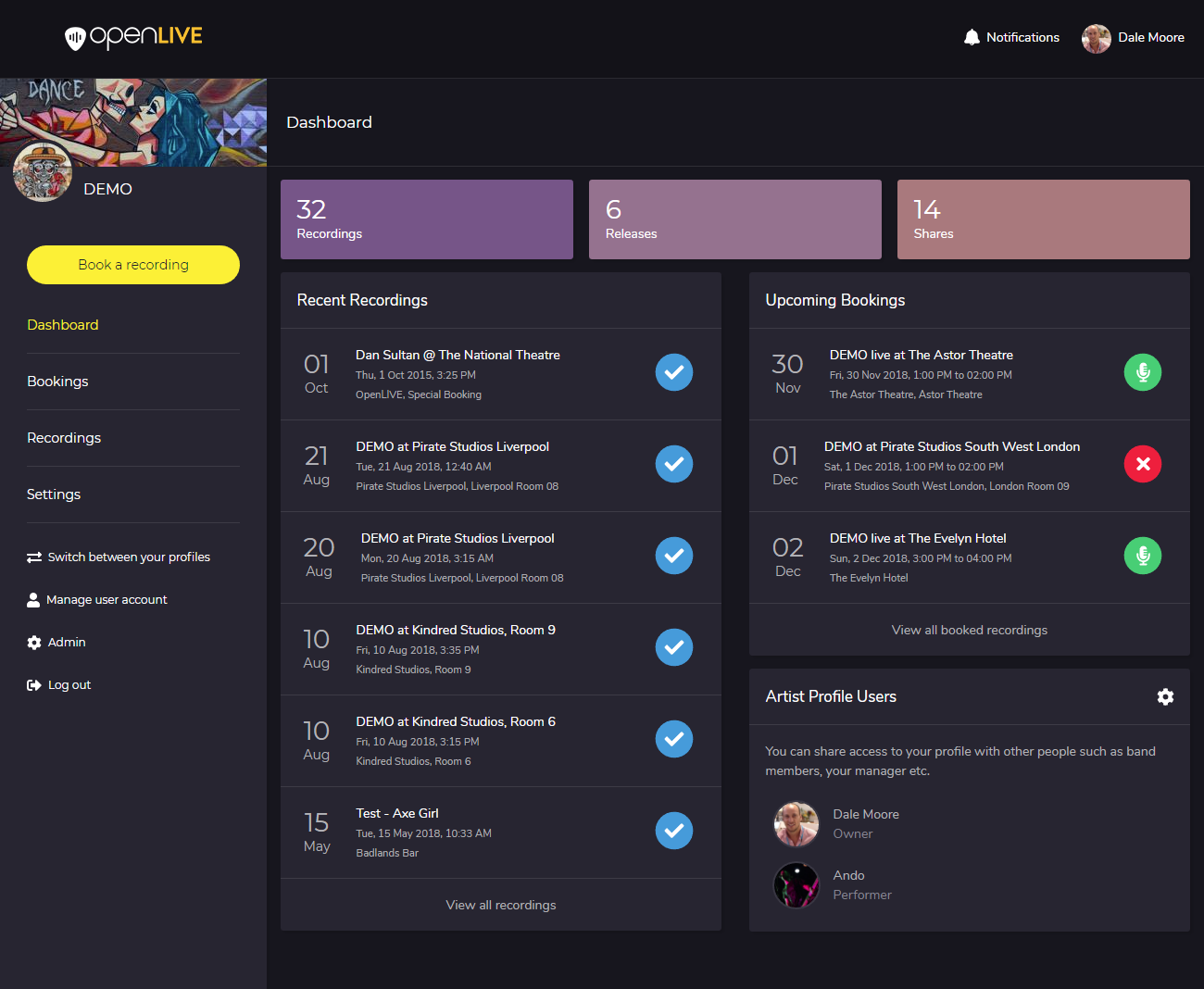The height and width of the screenshot is (989, 1204).
Task: Click checkmark icon for Dan Sultan recording
Action: (x=674, y=372)
